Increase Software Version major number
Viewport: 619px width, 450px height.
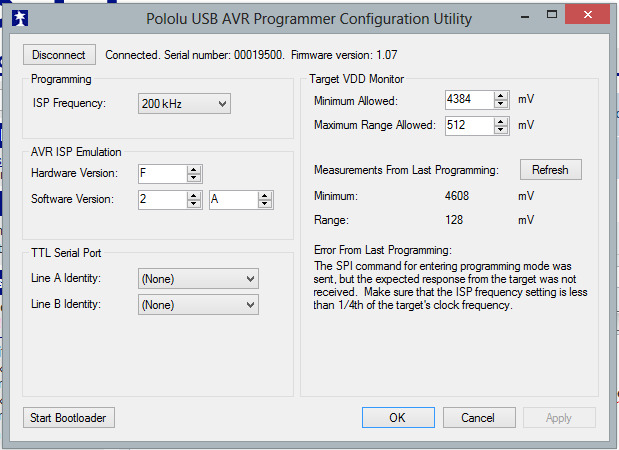tap(194, 195)
